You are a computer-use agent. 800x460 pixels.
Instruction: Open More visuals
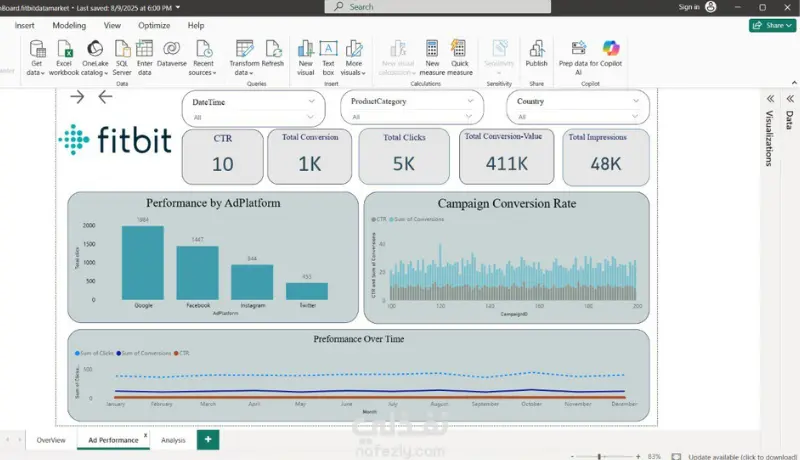coord(353,58)
